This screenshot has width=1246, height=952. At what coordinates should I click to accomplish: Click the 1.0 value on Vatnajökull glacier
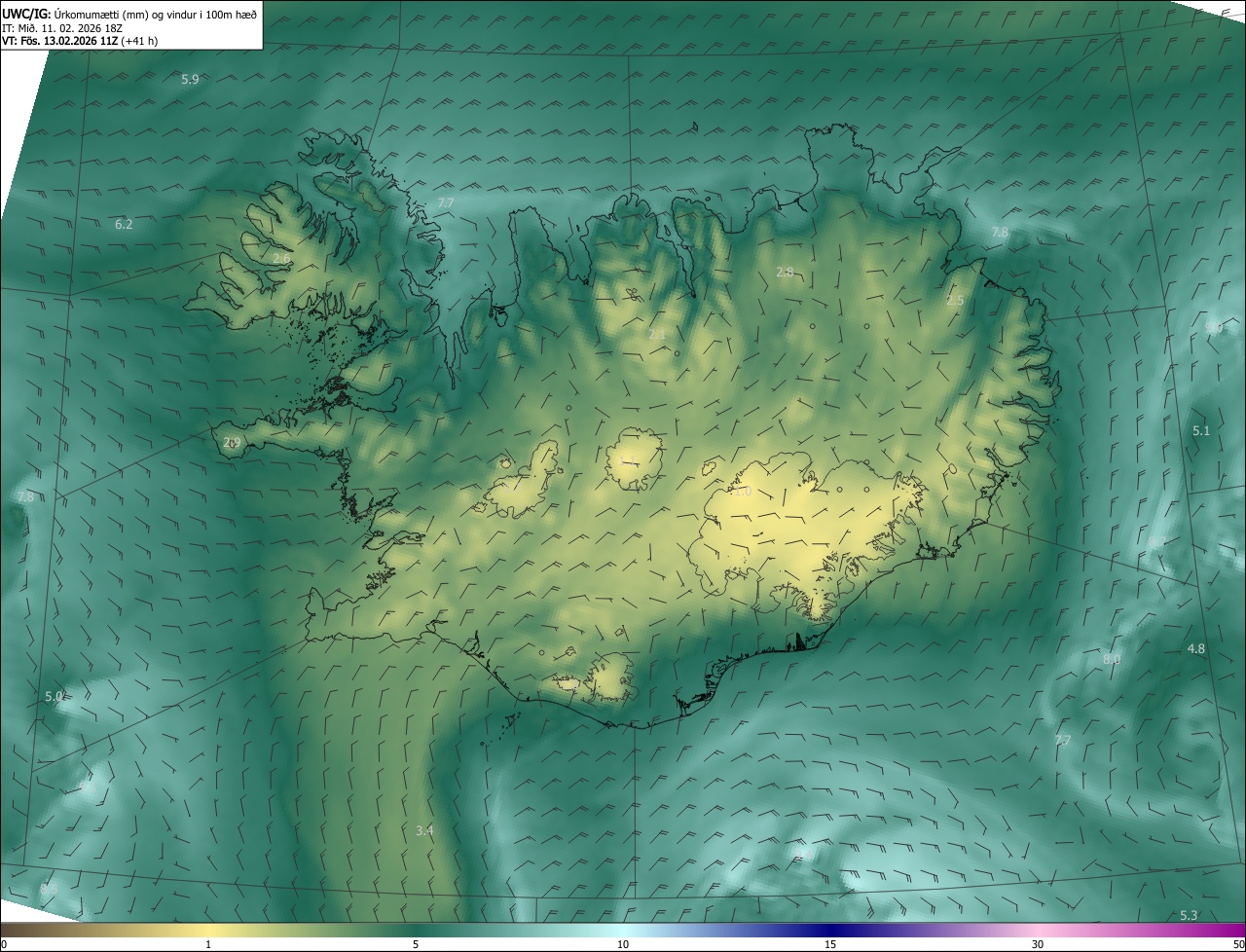(743, 492)
